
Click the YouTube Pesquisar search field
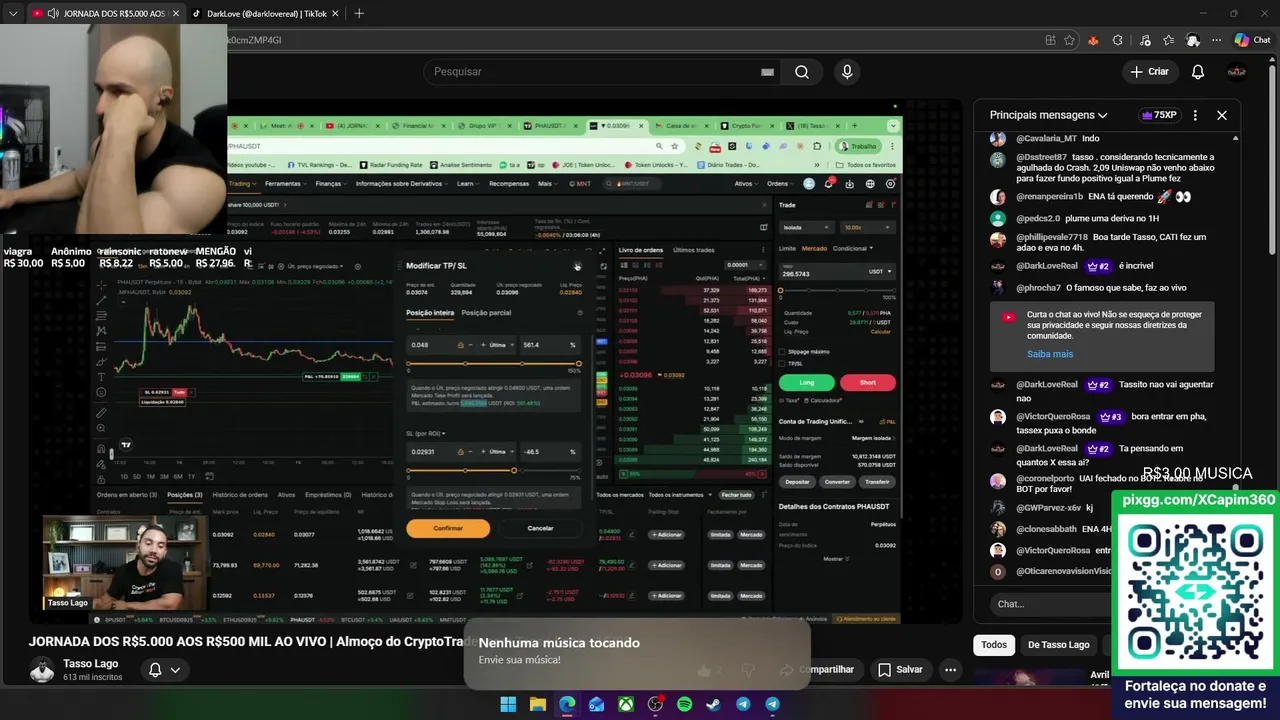coord(600,72)
